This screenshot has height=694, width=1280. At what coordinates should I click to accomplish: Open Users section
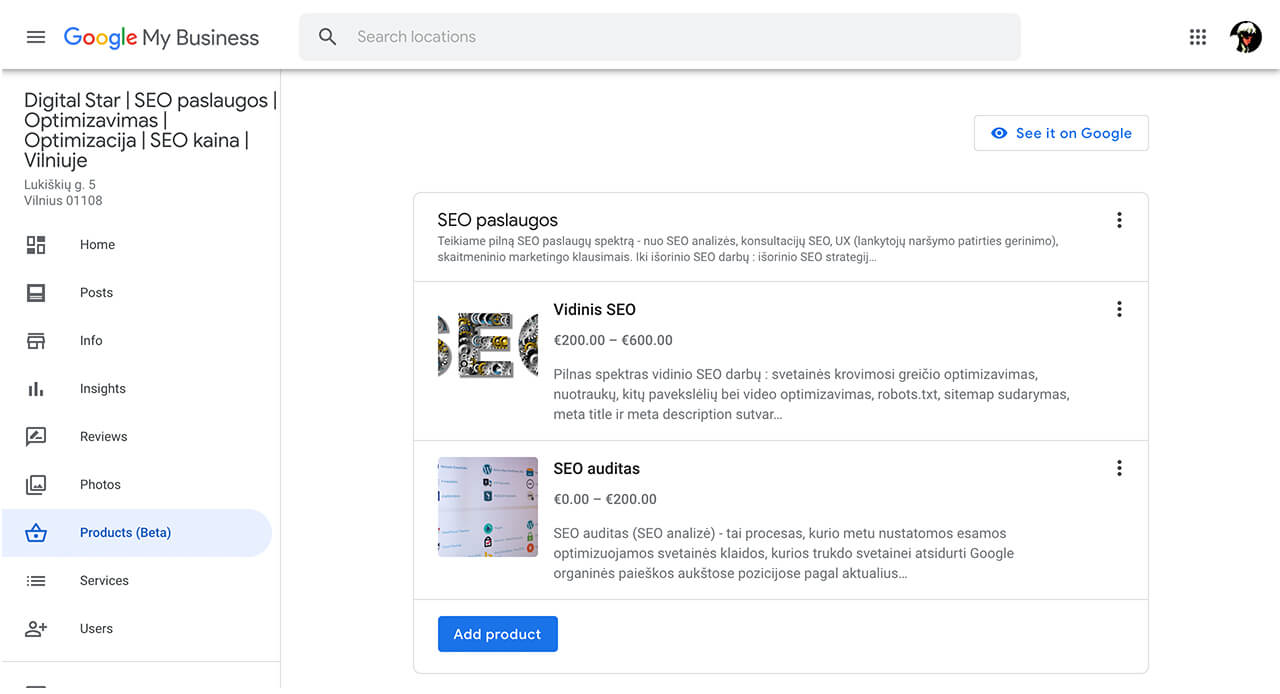(x=137, y=629)
